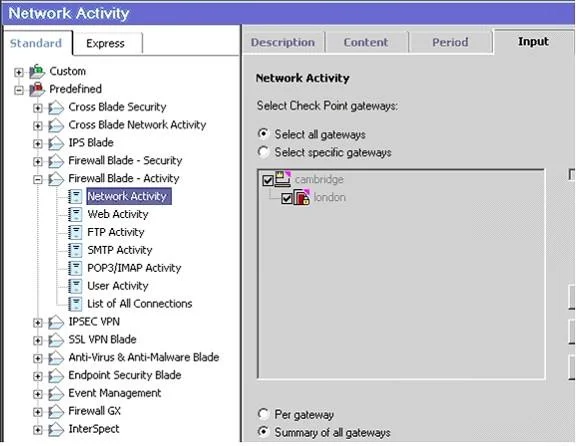This screenshot has height=446, width=578.
Task: Click the cambridge gateway icon
Action: pos(283,179)
